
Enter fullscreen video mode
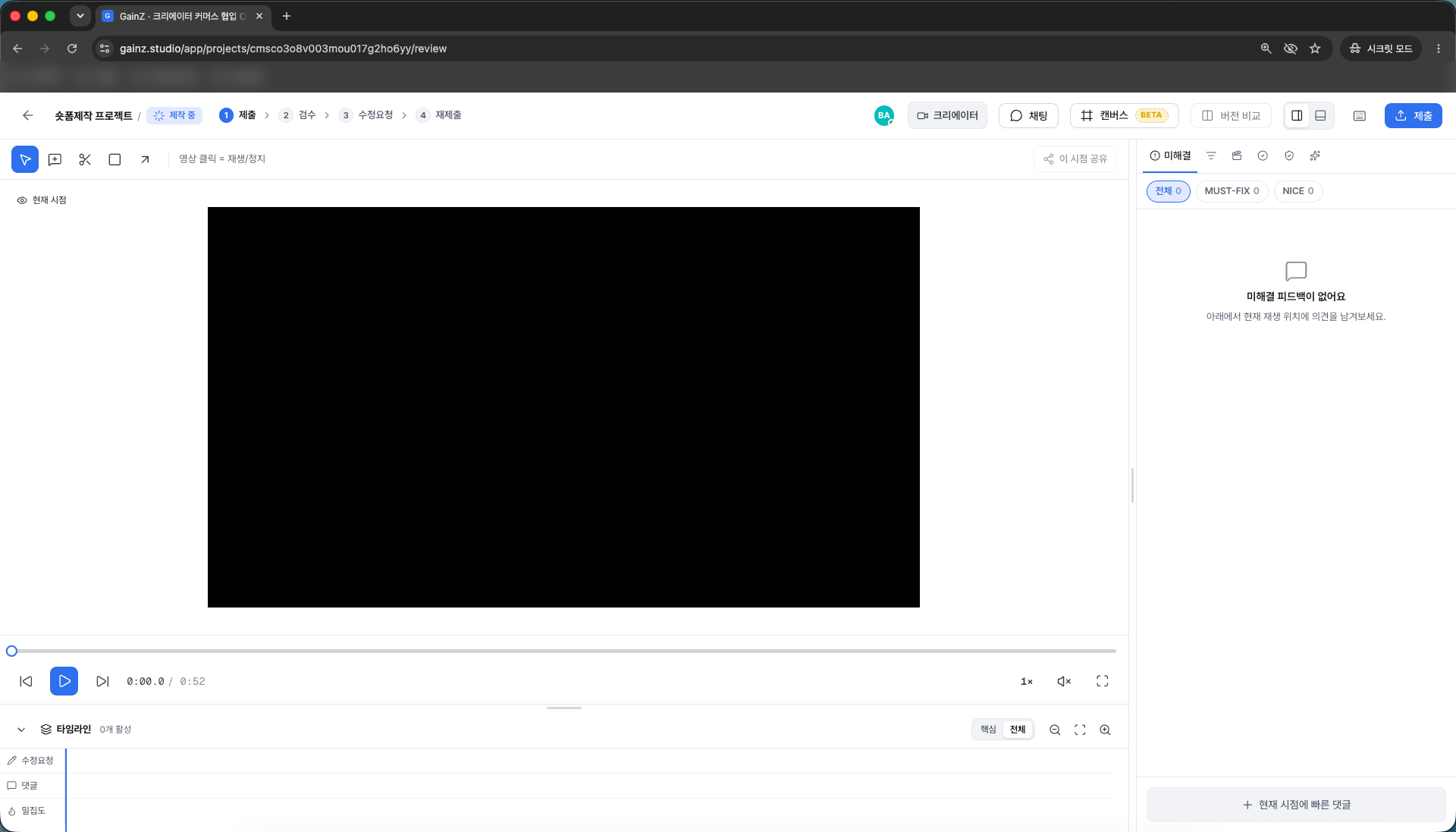point(1103,681)
